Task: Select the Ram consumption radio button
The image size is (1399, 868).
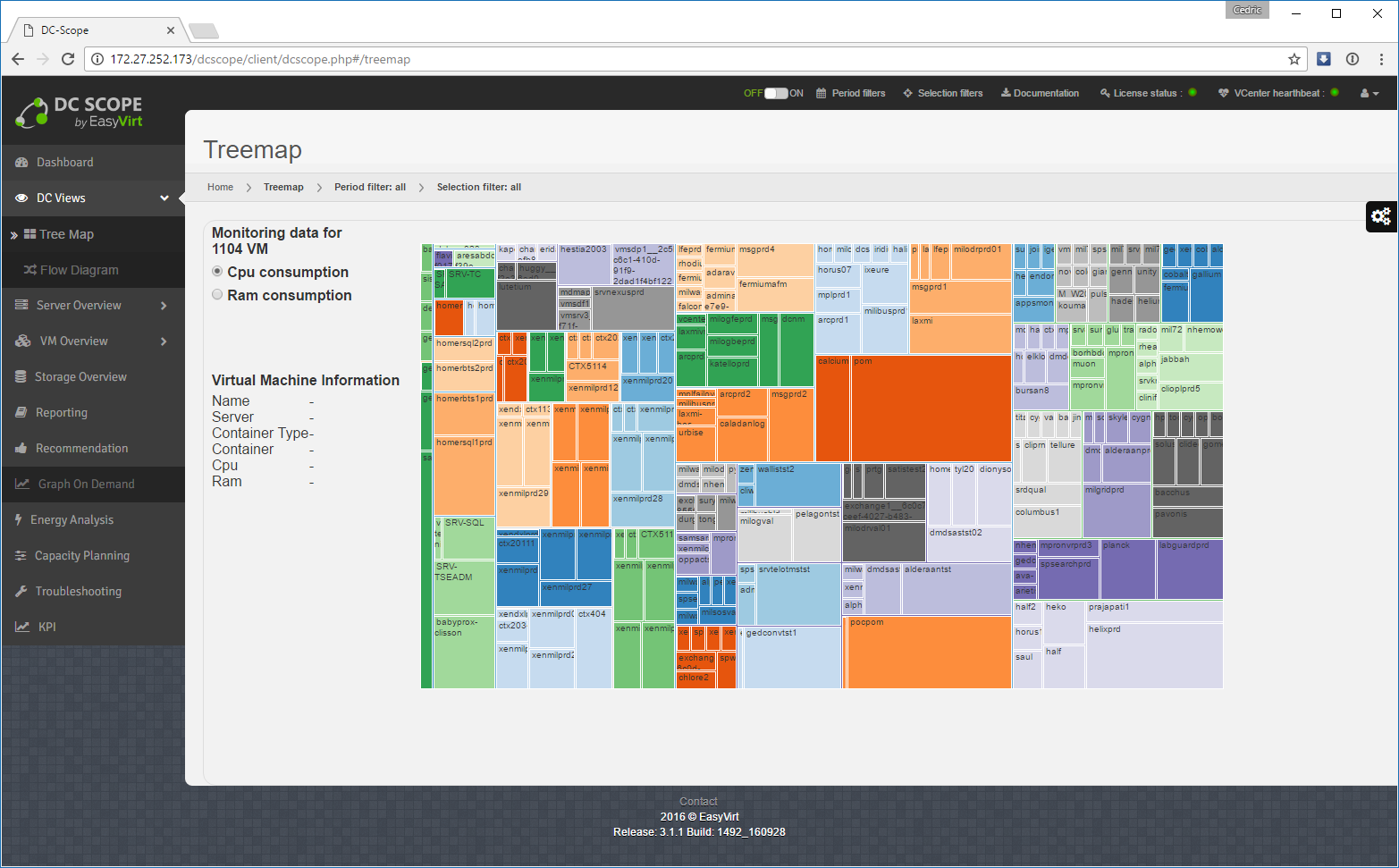Action: tap(217, 295)
